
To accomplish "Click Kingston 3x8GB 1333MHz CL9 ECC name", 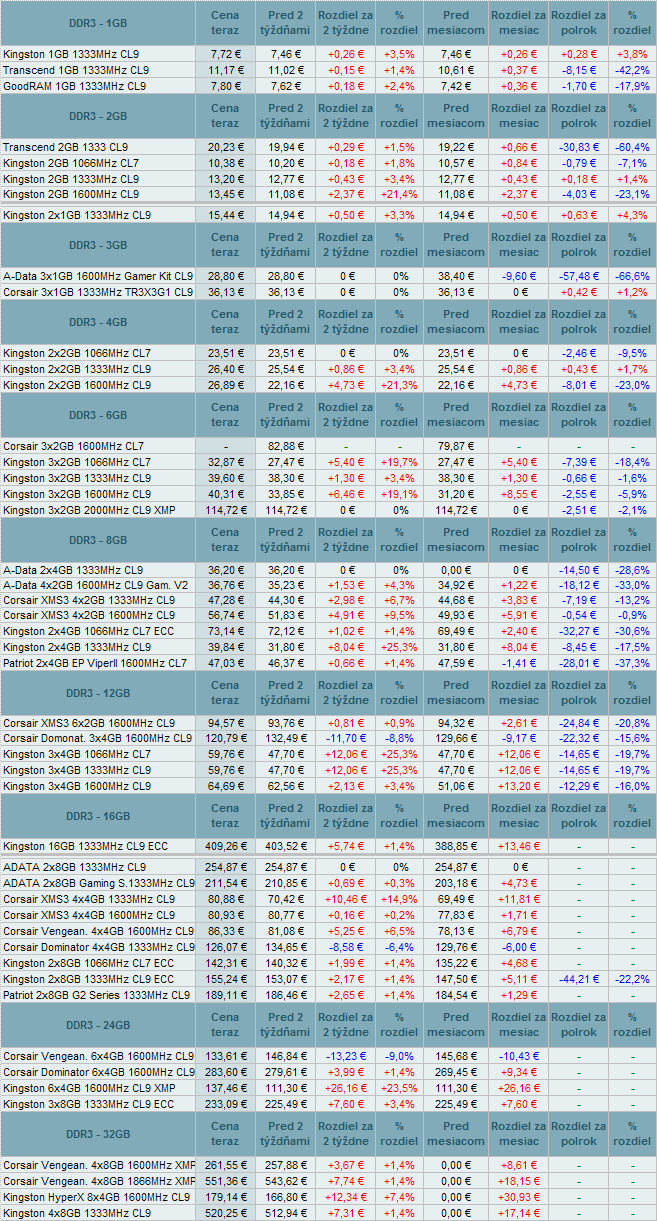I will [x=89, y=1104].
